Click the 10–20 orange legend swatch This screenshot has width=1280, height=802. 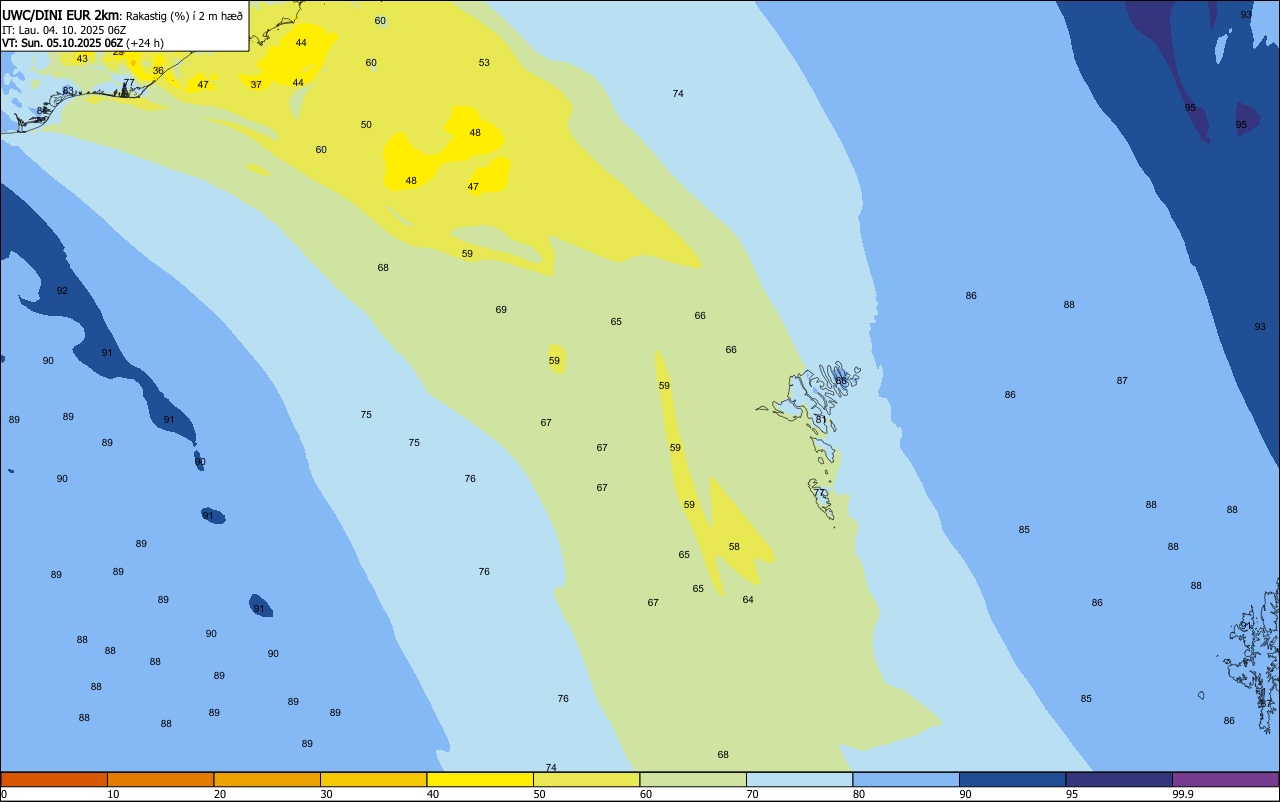tap(160, 779)
